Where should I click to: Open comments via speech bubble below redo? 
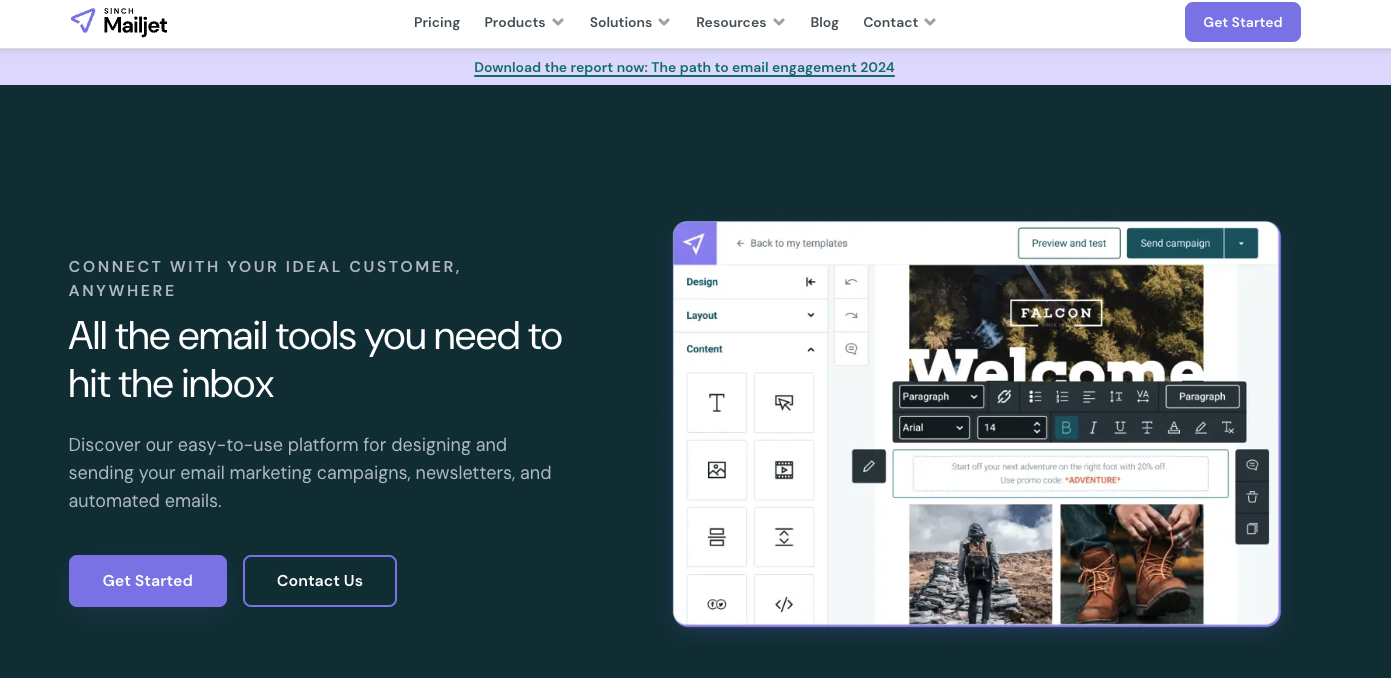[x=851, y=349]
